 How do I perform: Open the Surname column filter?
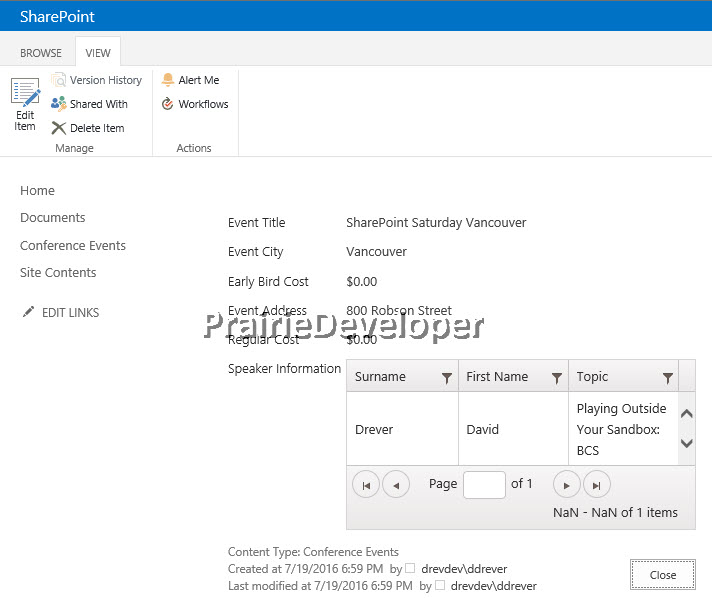(x=447, y=377)
